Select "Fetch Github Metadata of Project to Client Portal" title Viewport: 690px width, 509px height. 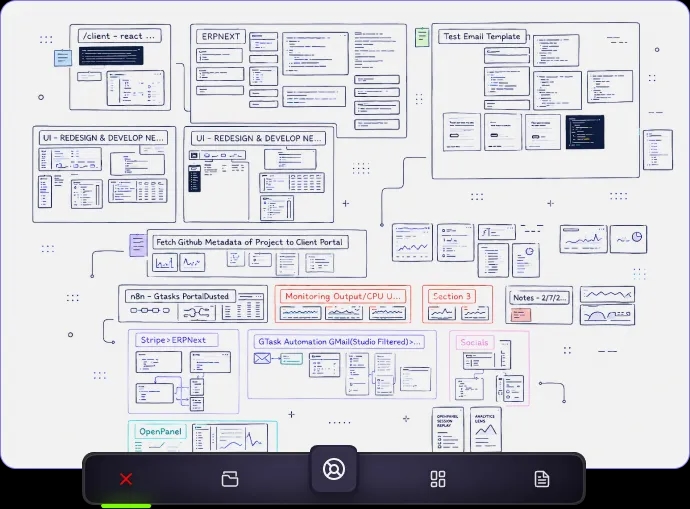[x=250, y=242]
